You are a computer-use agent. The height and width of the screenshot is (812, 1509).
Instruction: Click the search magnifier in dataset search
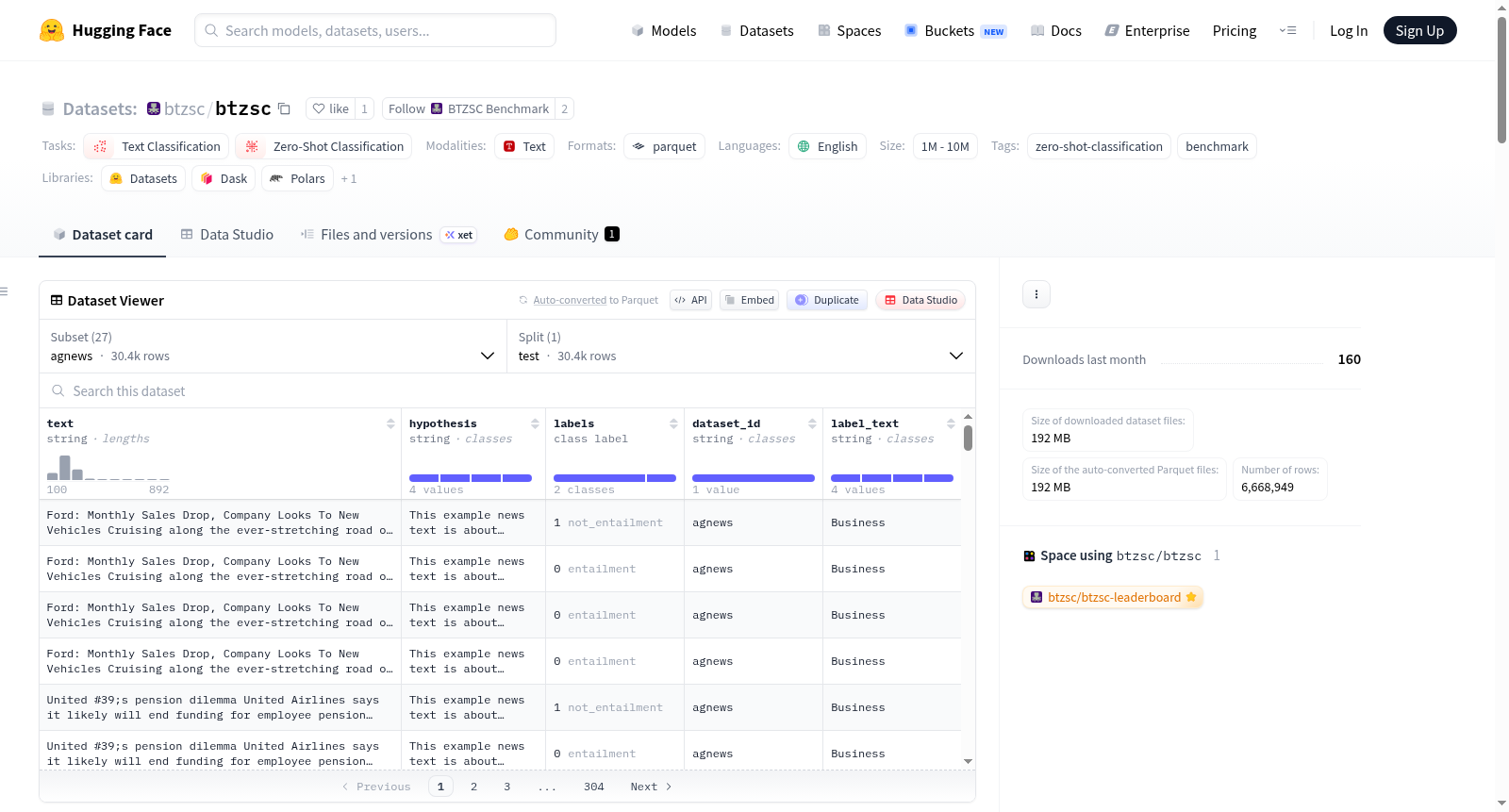coord(58,390)
